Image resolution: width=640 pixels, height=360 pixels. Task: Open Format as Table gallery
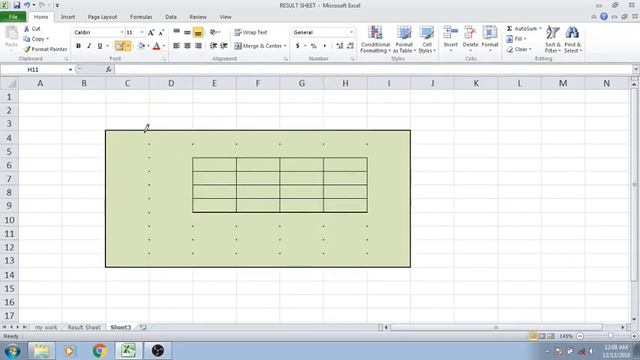[404, 39]
